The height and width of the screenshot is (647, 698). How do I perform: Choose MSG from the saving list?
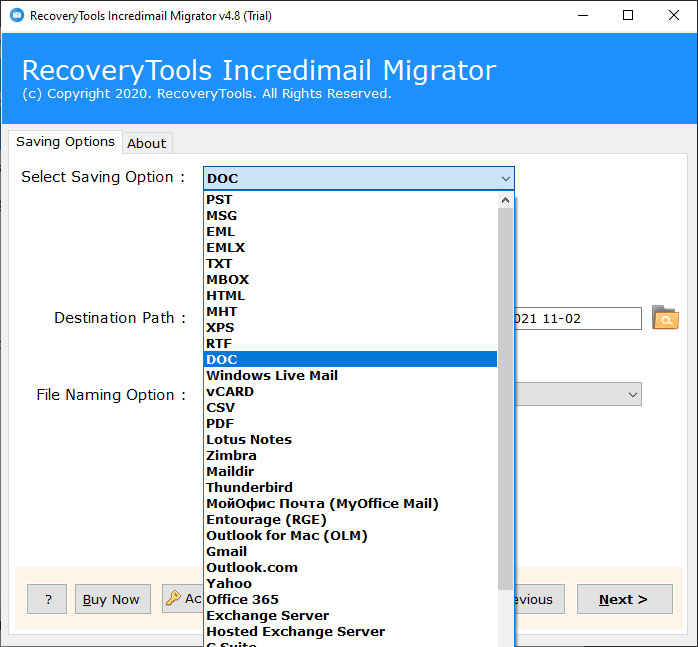[x=350, y=216]
